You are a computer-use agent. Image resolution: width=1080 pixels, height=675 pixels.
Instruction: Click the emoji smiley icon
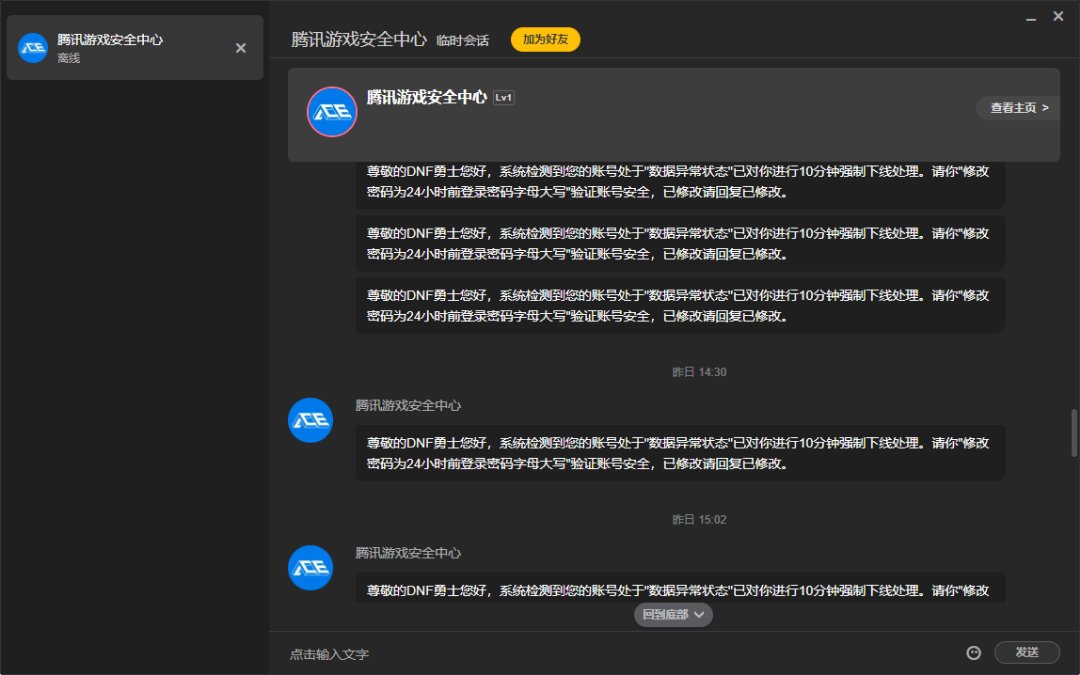click(973, 652)
